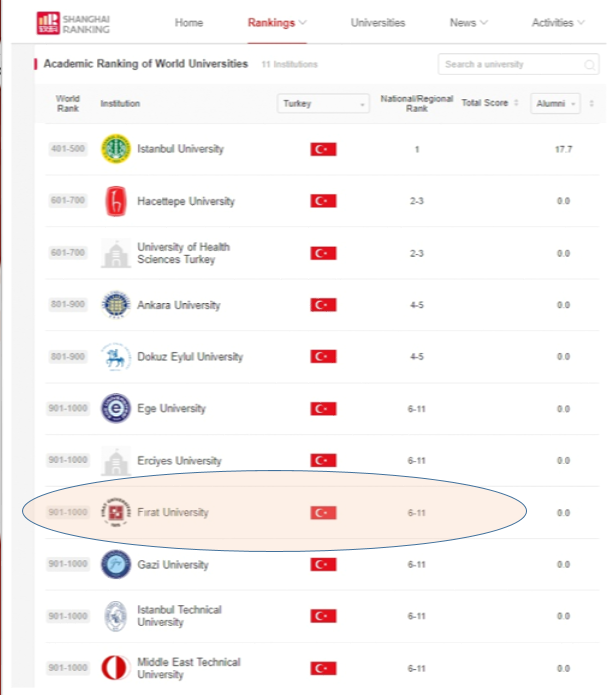Click University of Health Sciences placeholder logo
The width and height of the screenshot is (614, 695).
pyautogui.click(x=116, y=253)
